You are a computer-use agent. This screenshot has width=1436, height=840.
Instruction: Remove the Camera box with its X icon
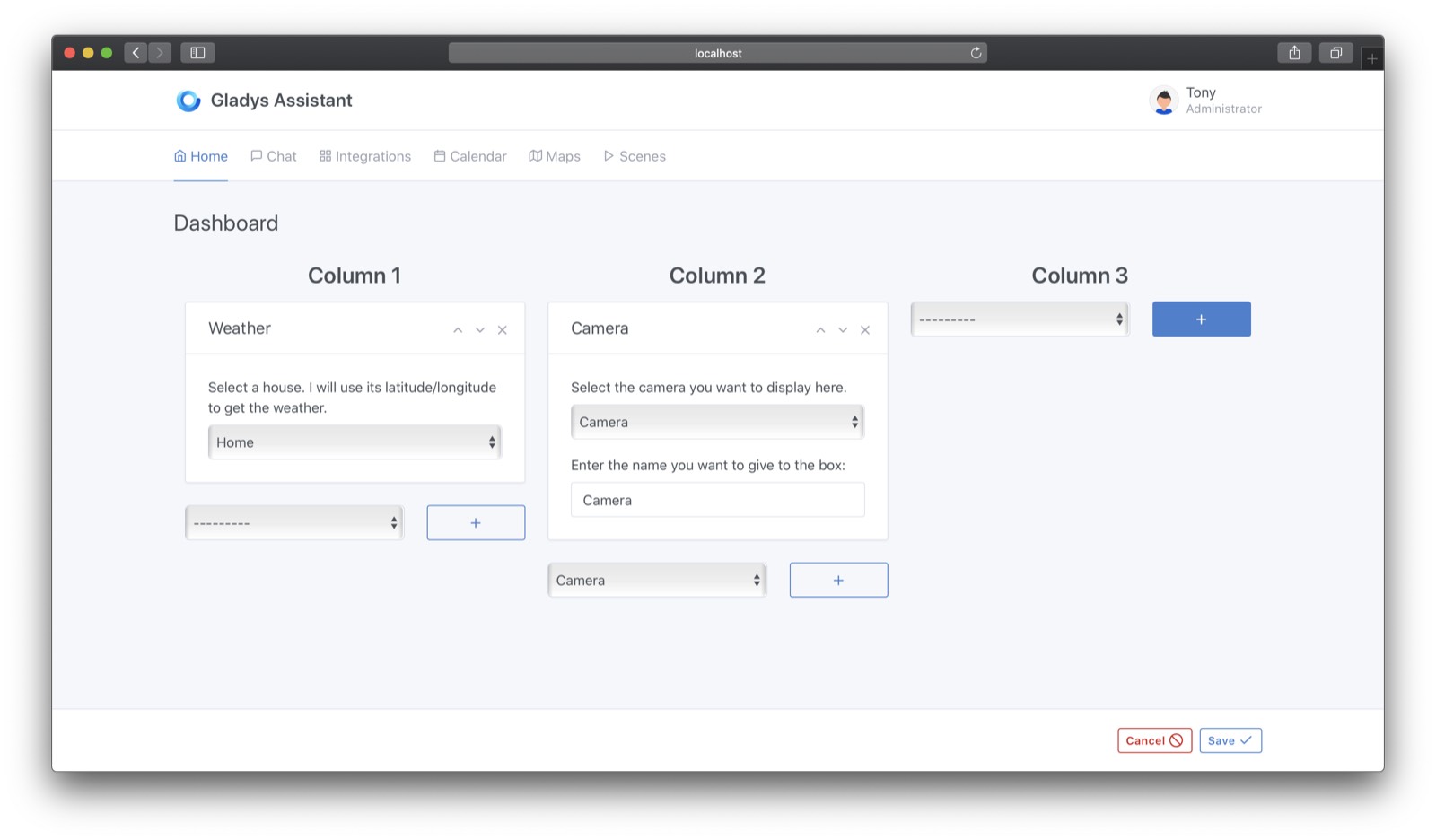[x=865, y=329]
